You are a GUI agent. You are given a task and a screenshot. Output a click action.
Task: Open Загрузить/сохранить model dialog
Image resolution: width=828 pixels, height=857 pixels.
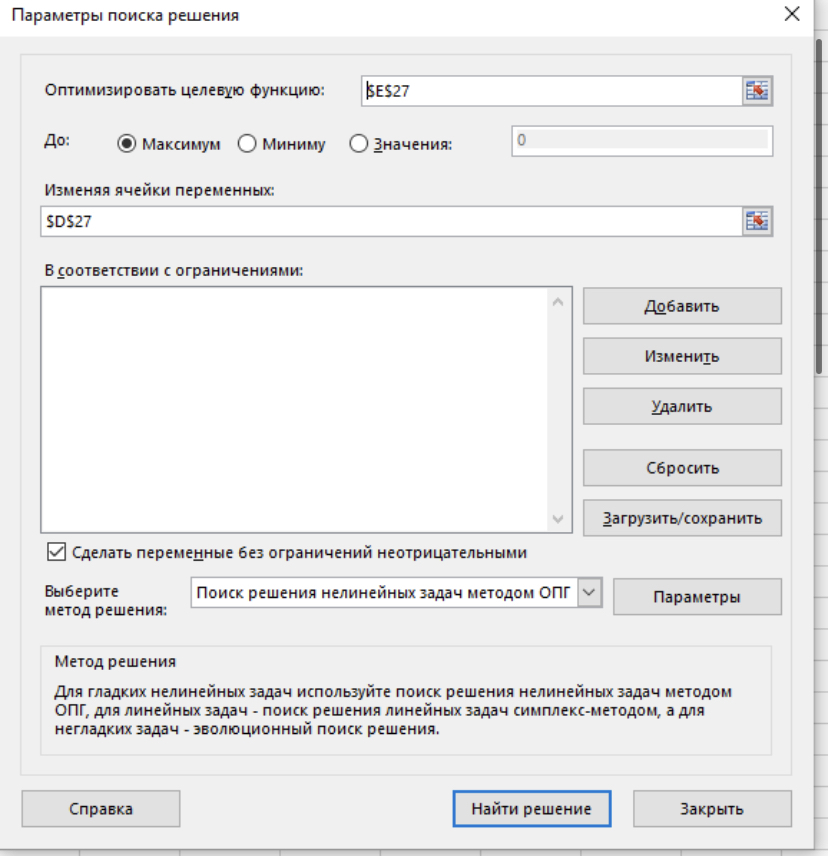682,518
